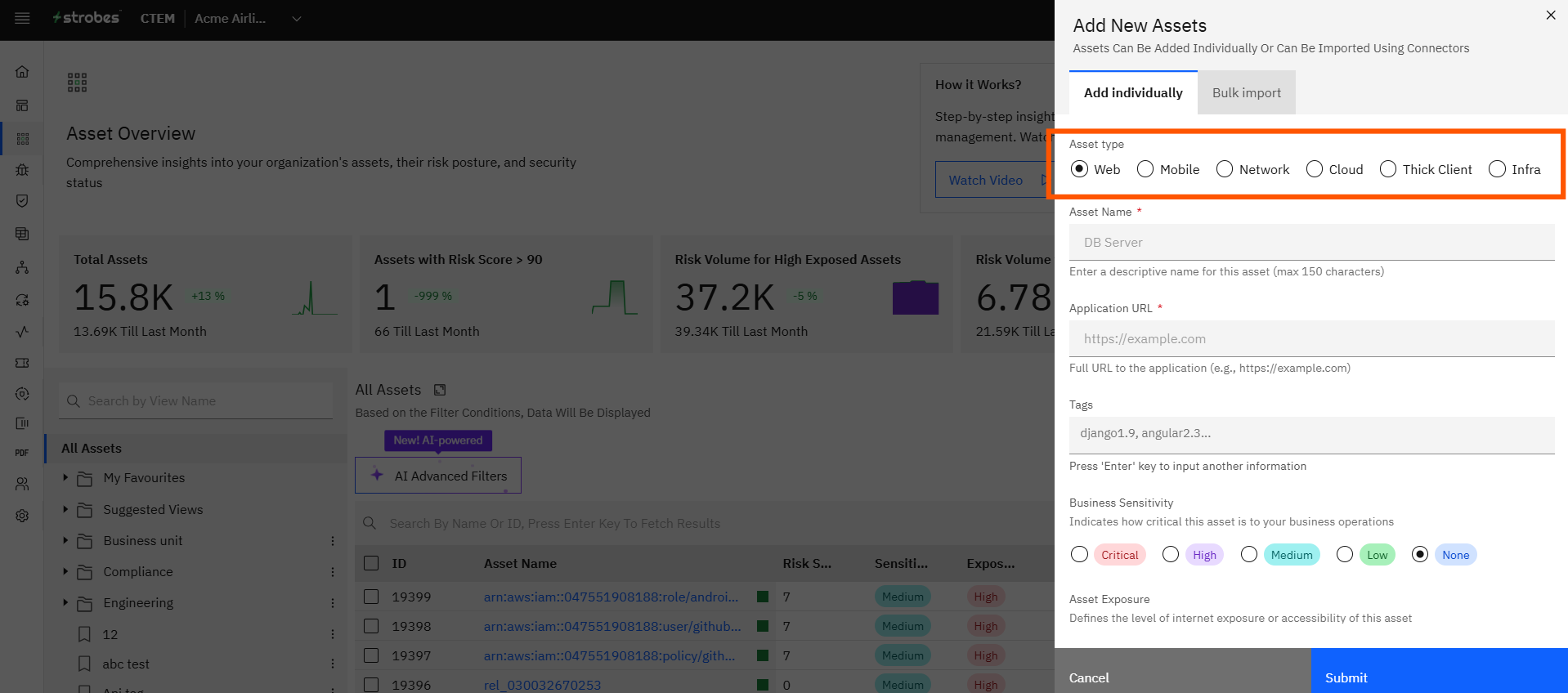Viewport: 1568px width, 693px height.
Task: Click the Submit button
Action: pyautogui.click(x=1439, y=677)
